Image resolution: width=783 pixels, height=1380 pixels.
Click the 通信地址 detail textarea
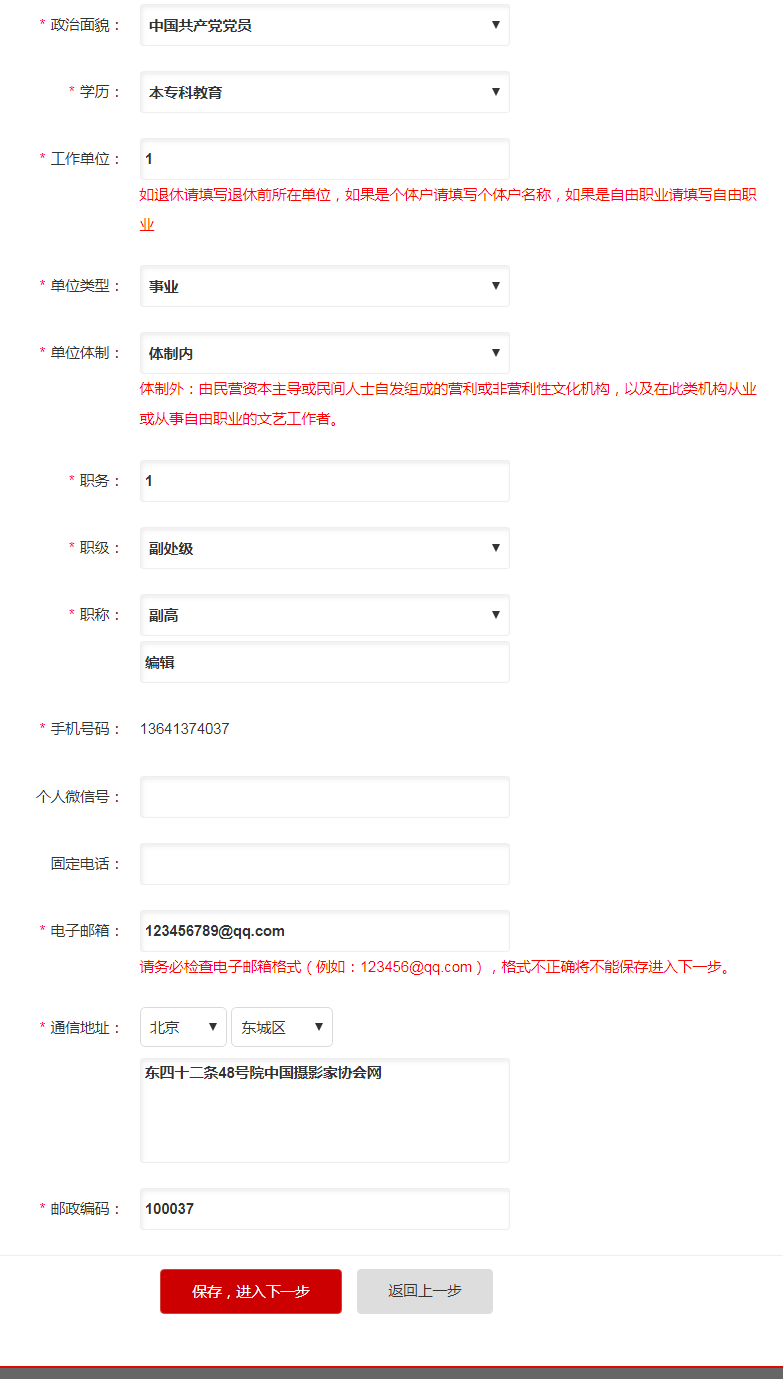(x=324, y=1110)
